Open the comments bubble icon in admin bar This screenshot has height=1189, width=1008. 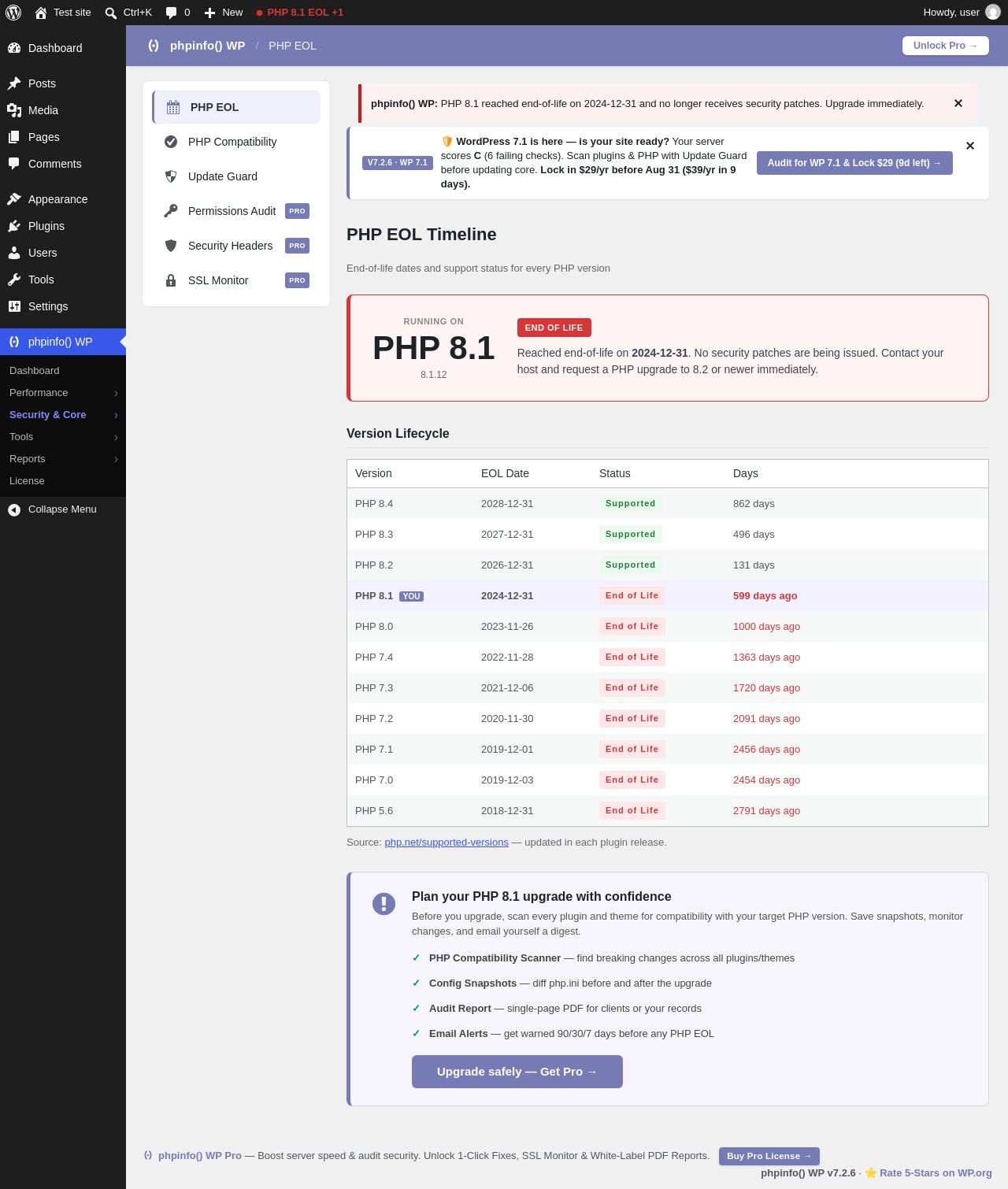coord(172,13)
